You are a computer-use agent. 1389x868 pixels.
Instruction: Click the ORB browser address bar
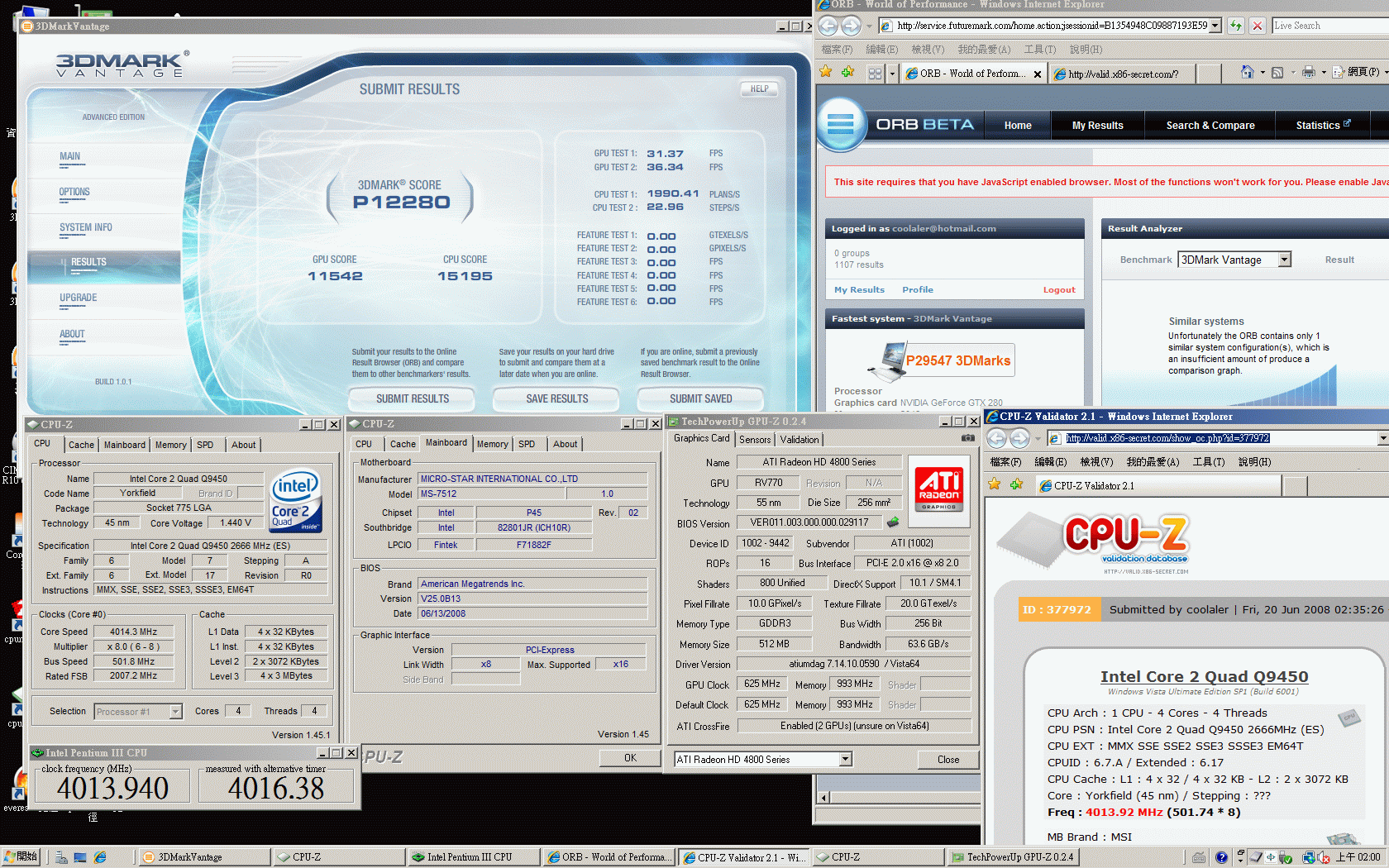point(1052,26)
